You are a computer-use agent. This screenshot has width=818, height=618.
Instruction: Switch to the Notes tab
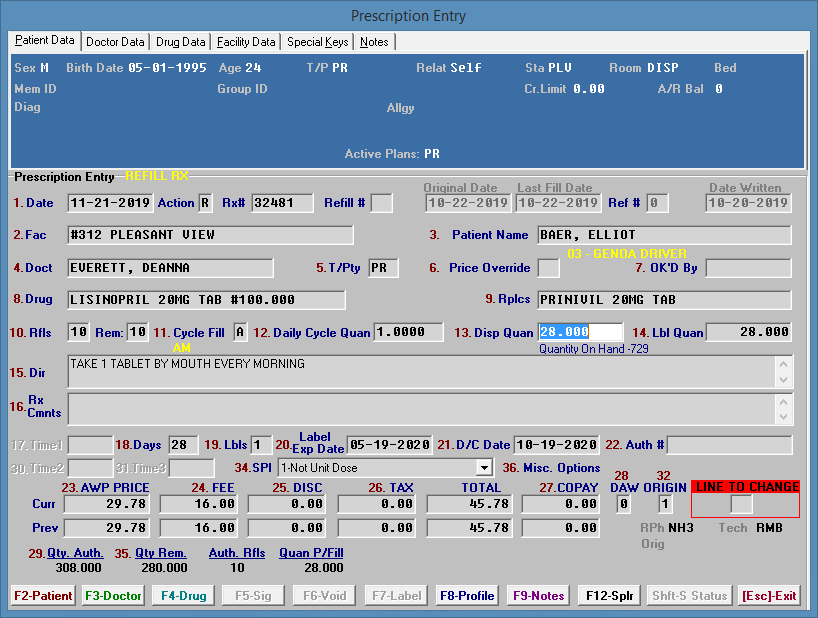click(374, 42)
